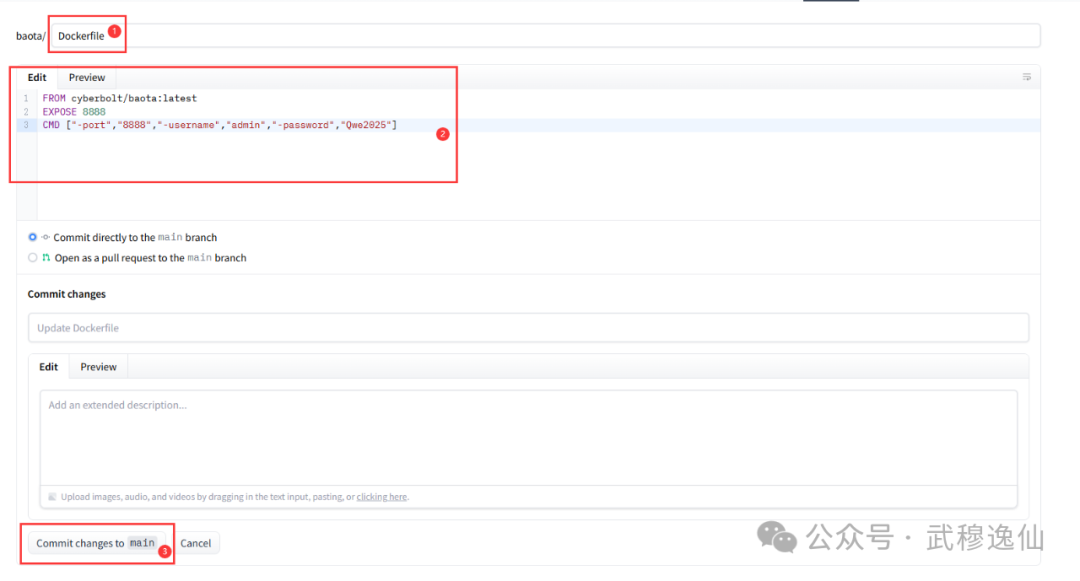Viewport: 1080px width, 581px height.
Task: Switch to the code editor Preview tab
Action: coord(87,77)
